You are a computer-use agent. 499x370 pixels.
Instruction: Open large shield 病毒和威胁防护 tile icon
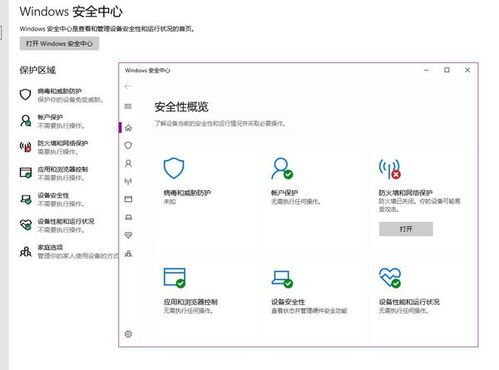pos(174,168)
